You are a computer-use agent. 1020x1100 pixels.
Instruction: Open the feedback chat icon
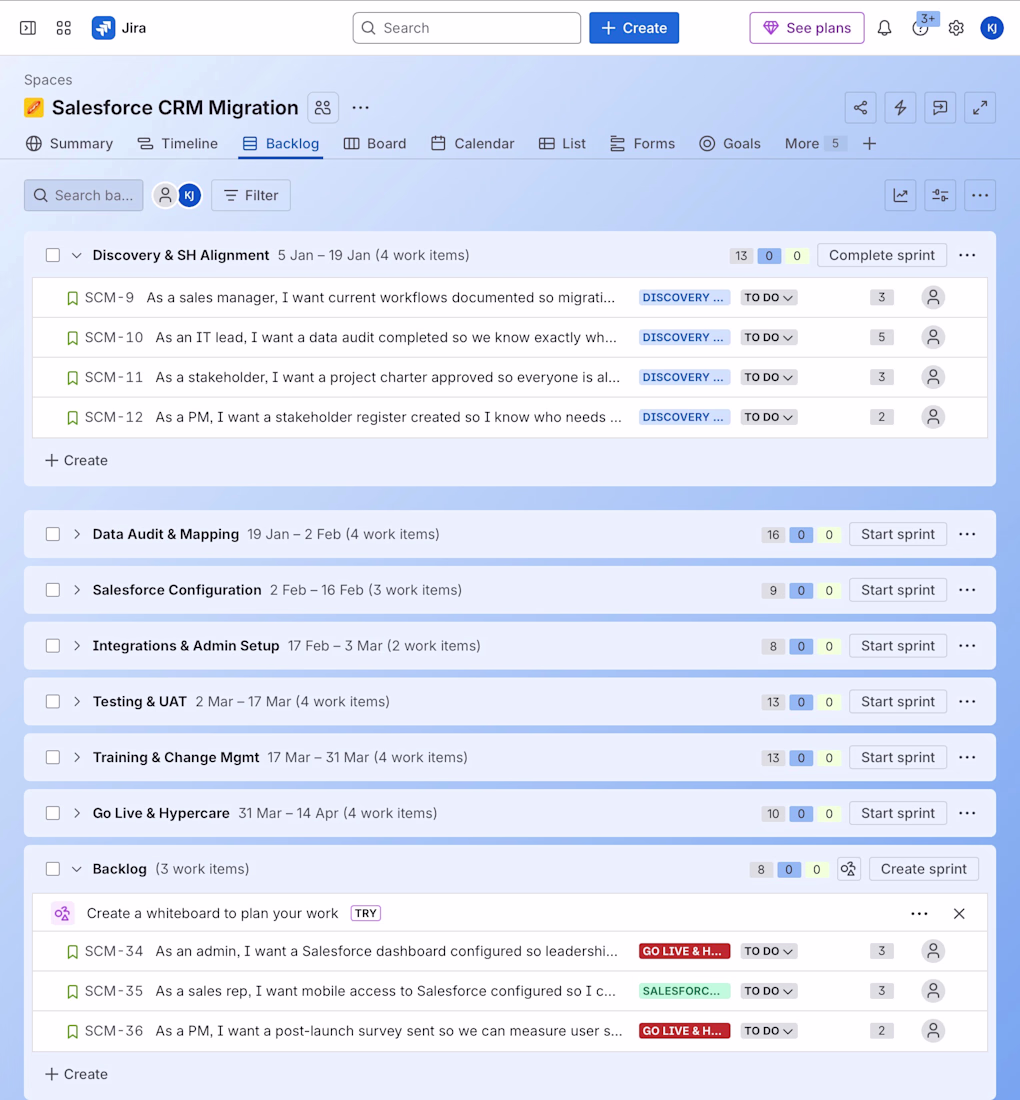click(x=940, y=107)
